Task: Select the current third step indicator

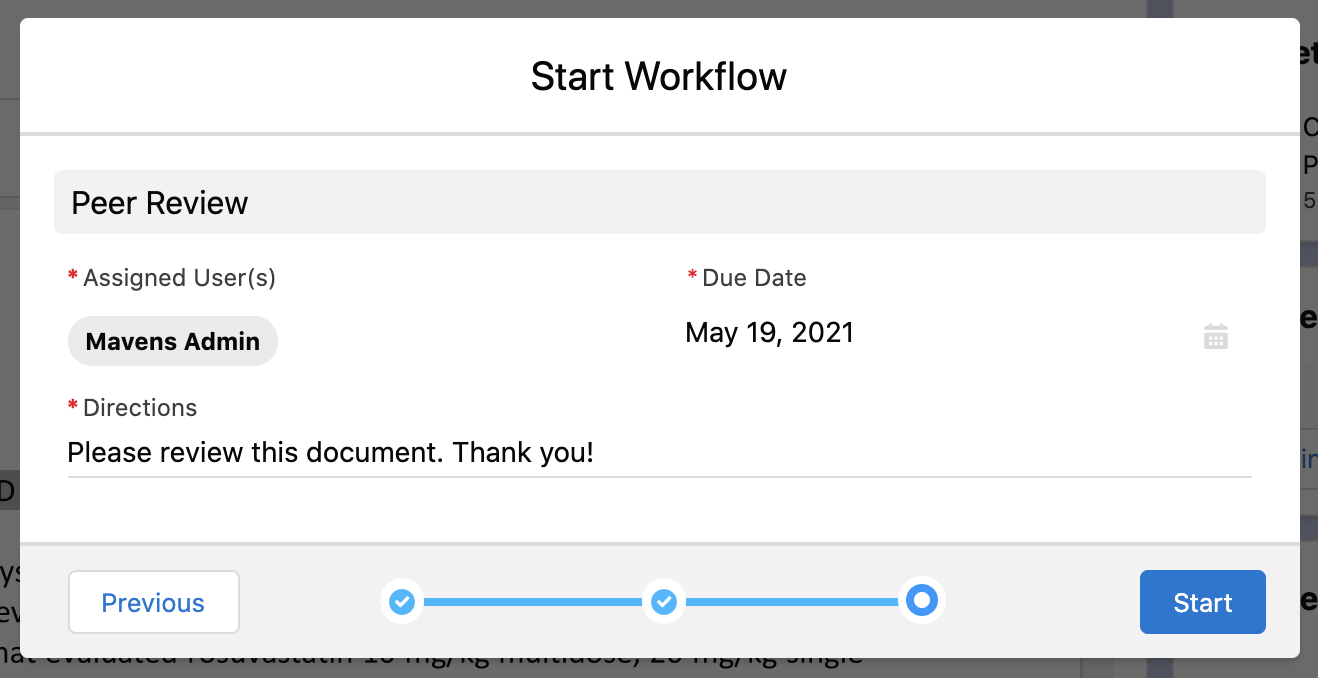Action: 922,601
